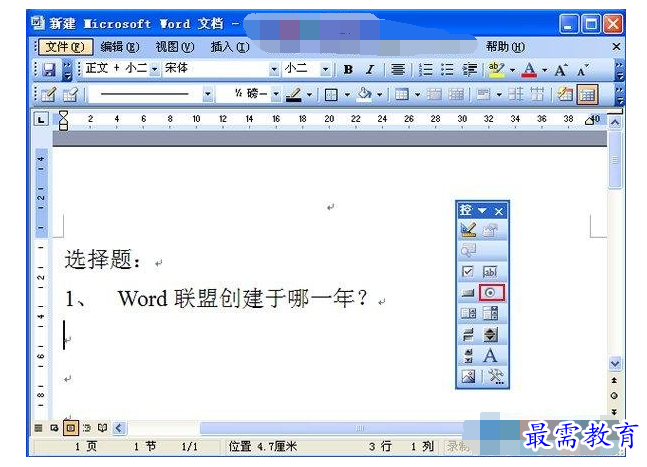
Task: Open the 宋体 font name dropdown
Action: 274,69
